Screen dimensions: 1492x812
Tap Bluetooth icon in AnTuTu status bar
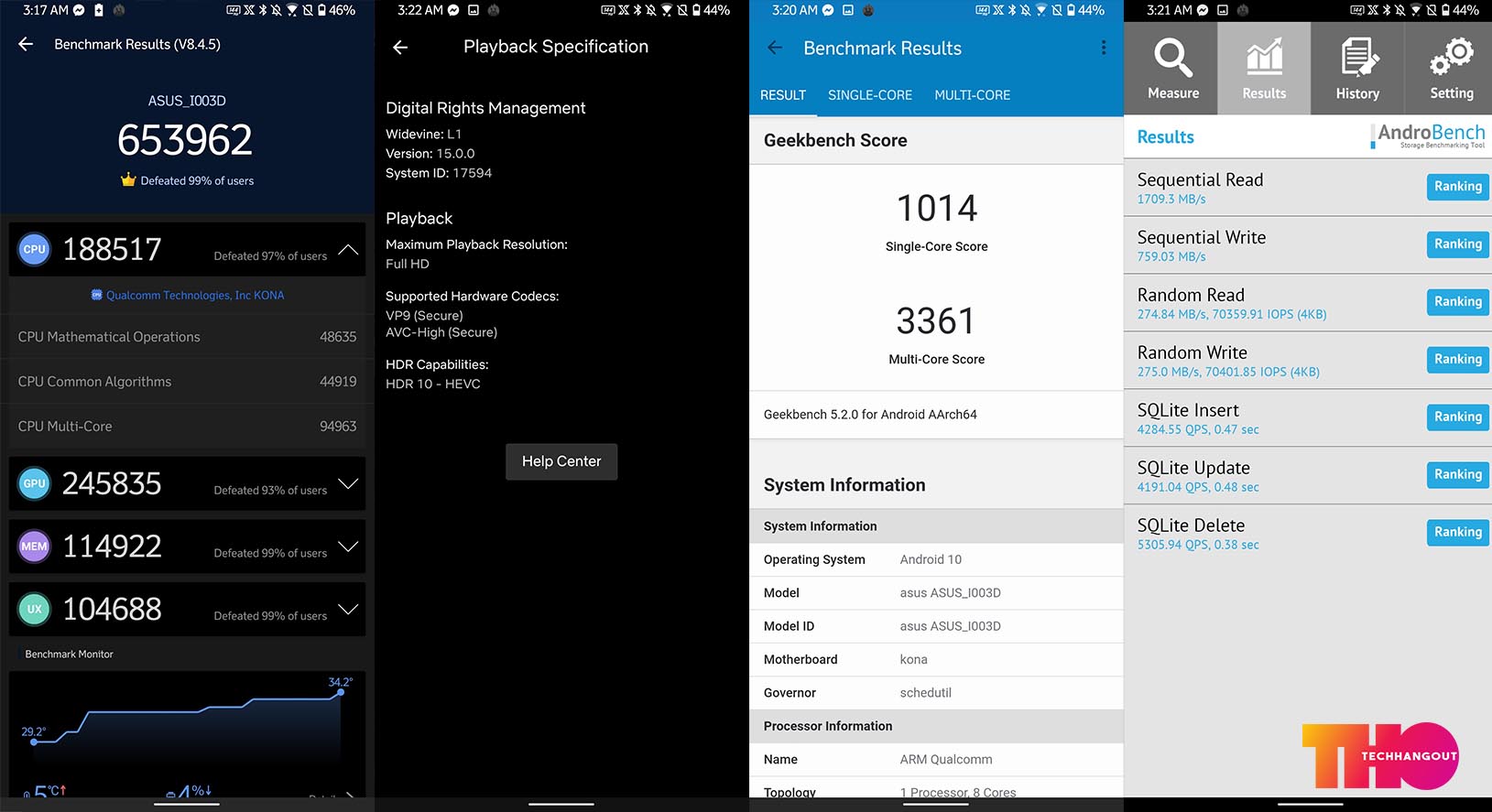(x=262, y=10)
